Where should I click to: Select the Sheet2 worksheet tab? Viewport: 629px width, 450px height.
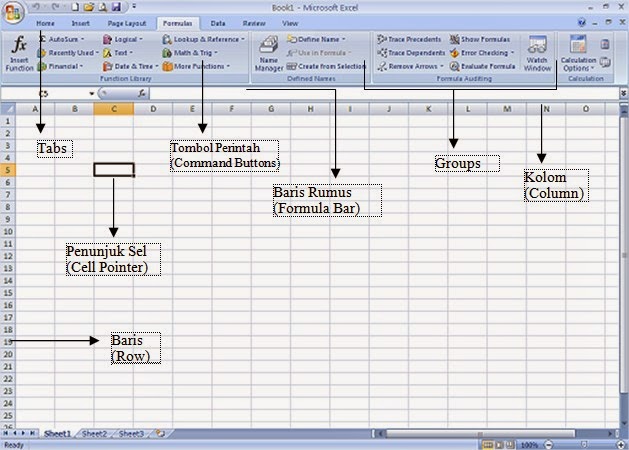point(94,434)
